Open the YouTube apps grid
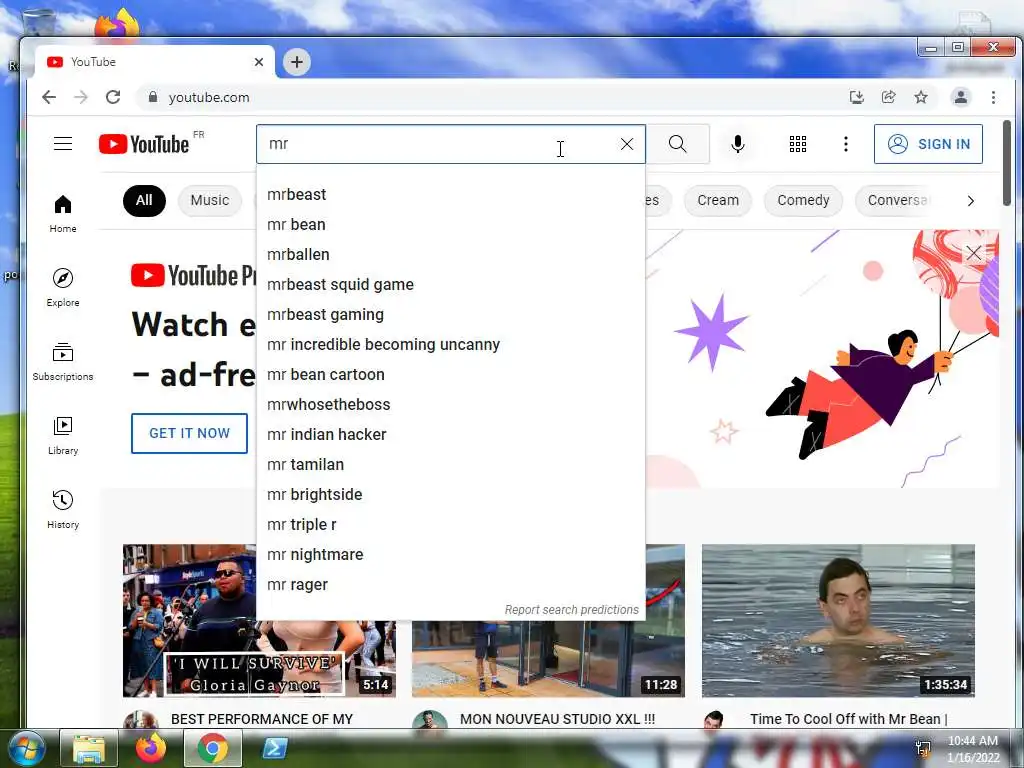This screenshot has height=768, width=1024. 797,144
